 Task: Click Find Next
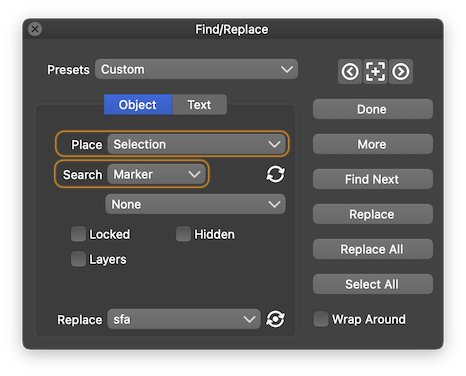373,179
